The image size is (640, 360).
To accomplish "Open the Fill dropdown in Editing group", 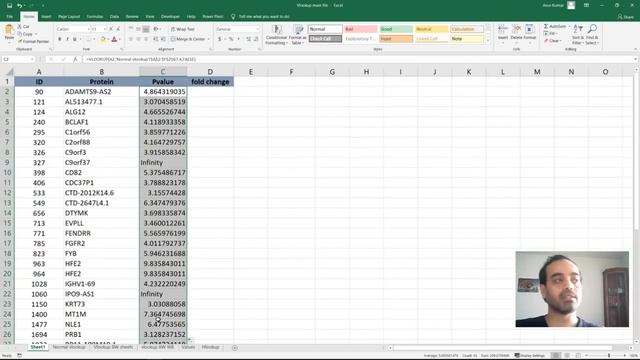I will [556, 33].
